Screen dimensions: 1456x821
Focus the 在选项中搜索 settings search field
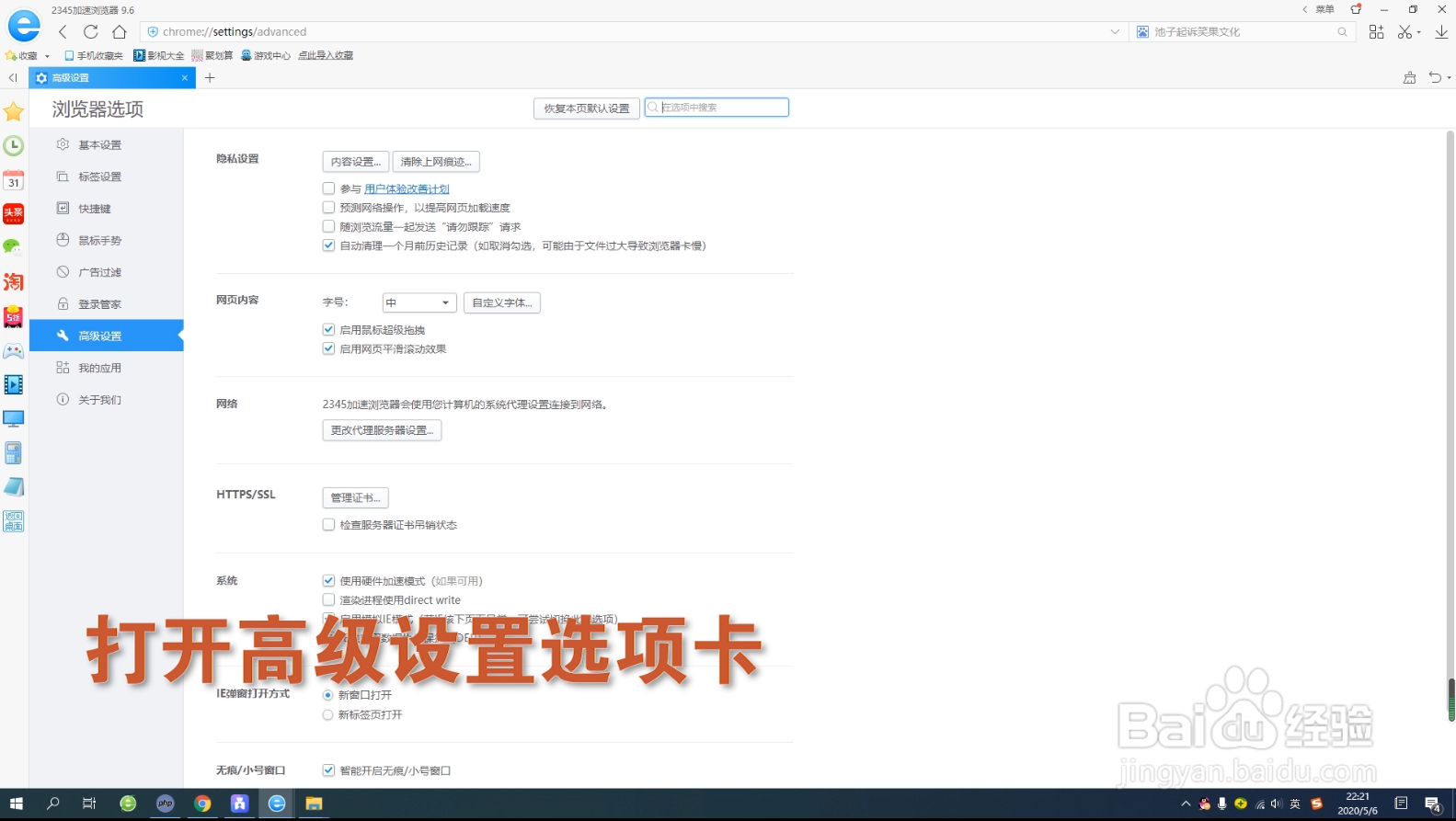click(717, 108)
